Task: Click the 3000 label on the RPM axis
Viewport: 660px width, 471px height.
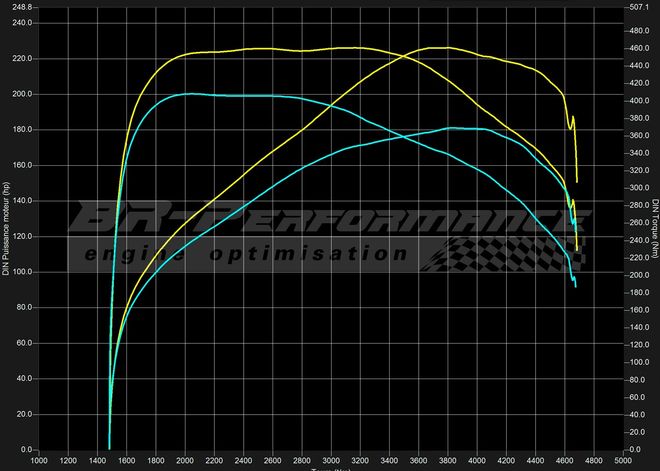Action: [x=331, y=461]
